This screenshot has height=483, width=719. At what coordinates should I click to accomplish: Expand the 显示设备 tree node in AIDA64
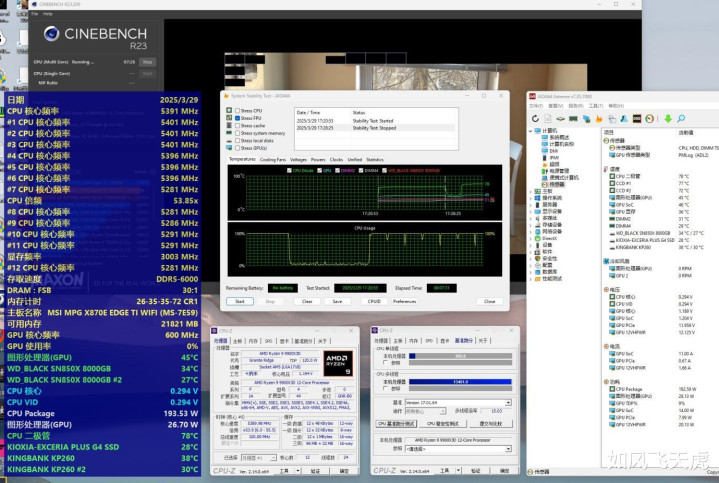point(531,211)
